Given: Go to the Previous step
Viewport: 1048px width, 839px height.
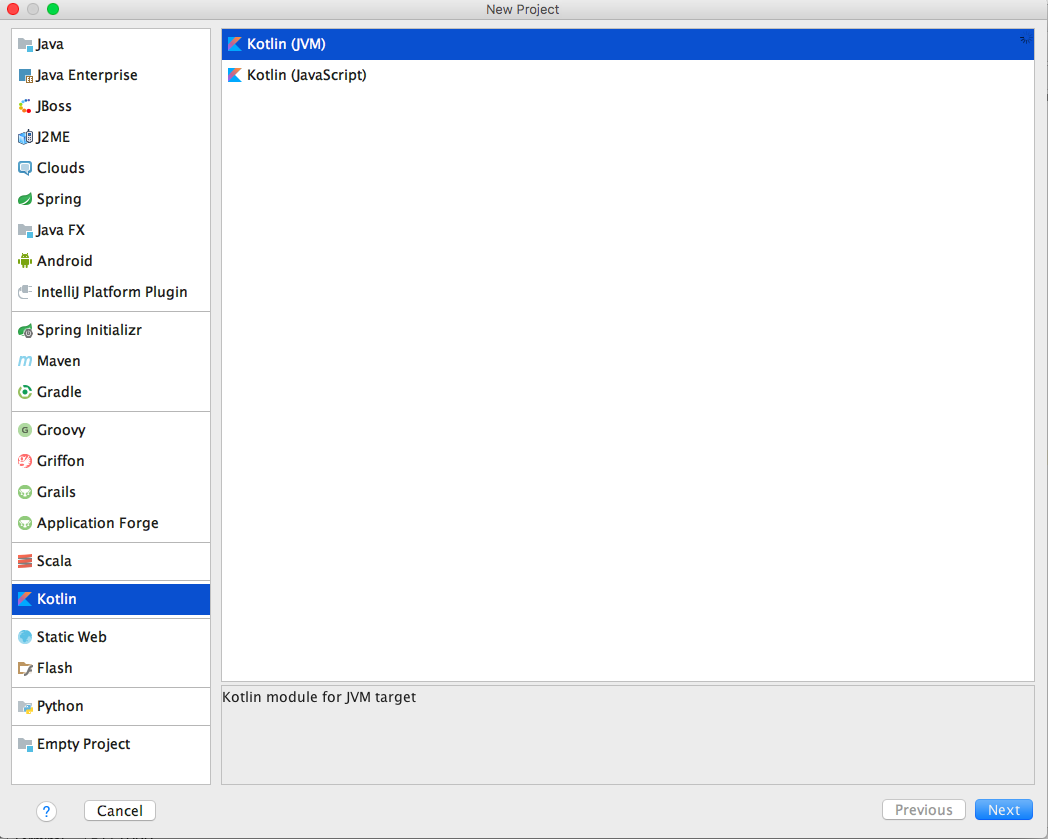Looking at the screenshot, I should (924, 810).
